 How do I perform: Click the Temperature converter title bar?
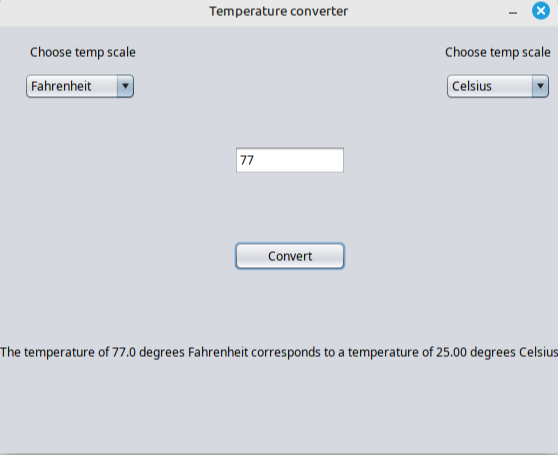[x=278, y=11]
